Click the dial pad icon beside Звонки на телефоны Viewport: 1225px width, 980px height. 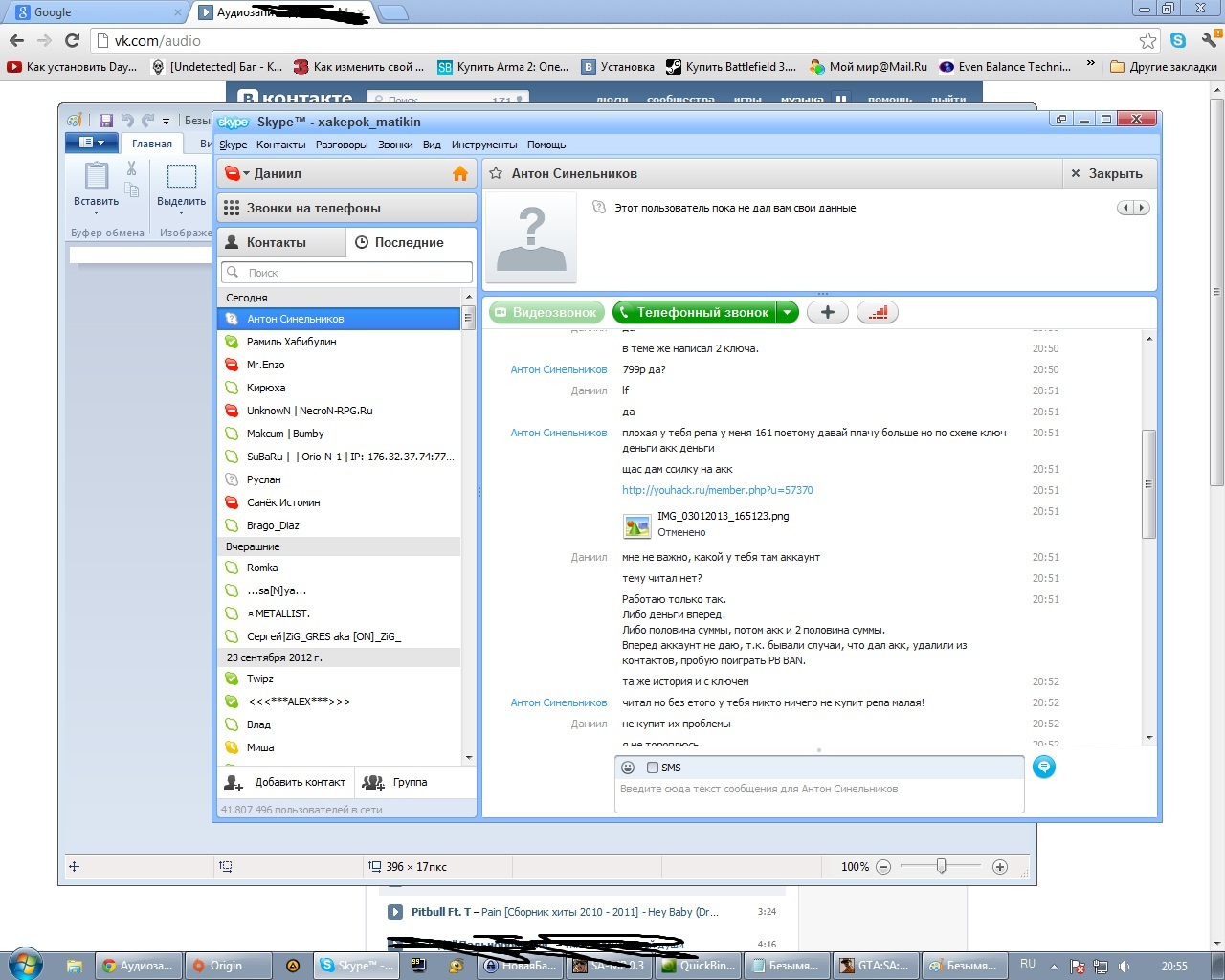pos(231,208)
